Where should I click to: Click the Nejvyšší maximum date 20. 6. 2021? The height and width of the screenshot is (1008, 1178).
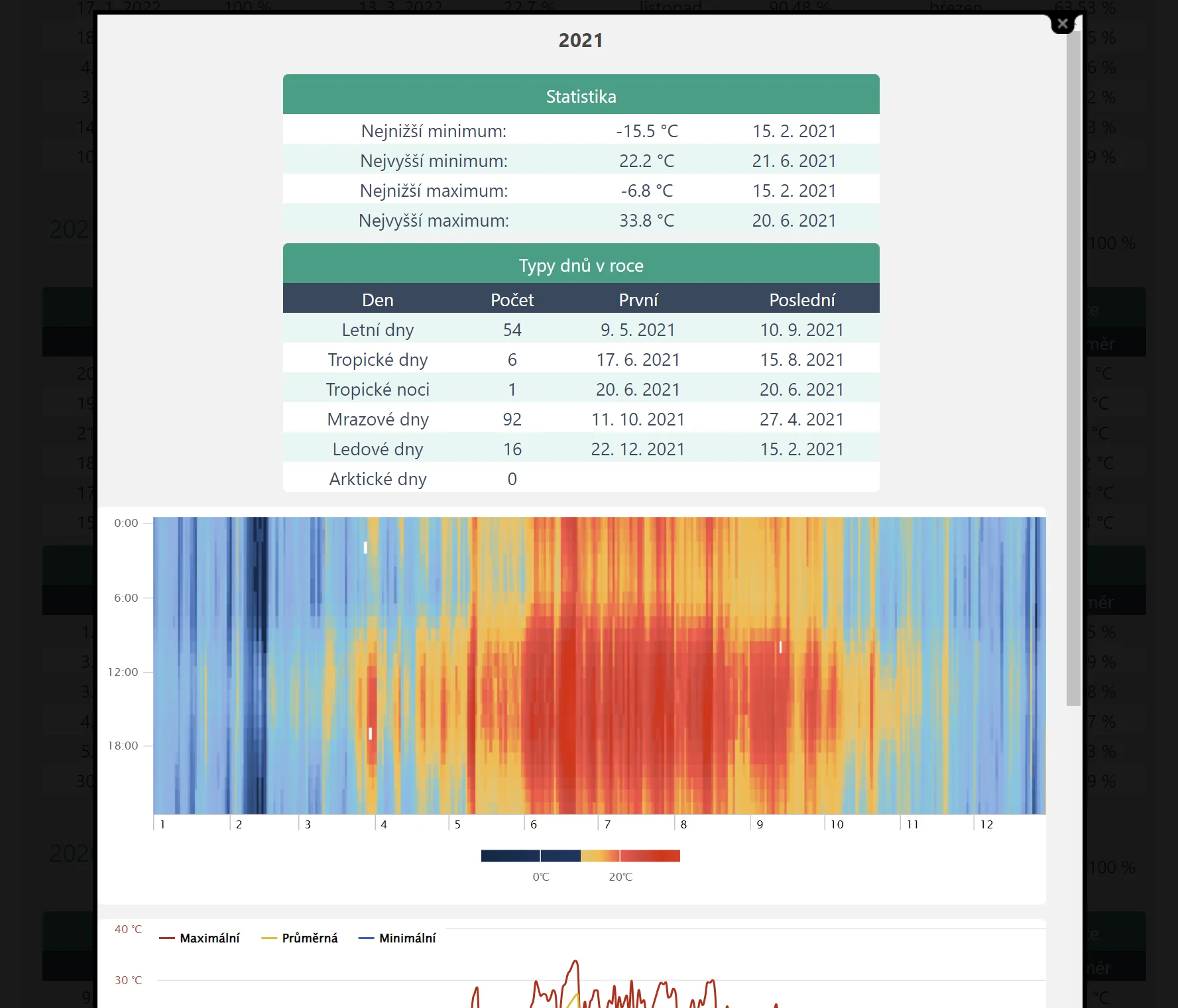[794, 220]
